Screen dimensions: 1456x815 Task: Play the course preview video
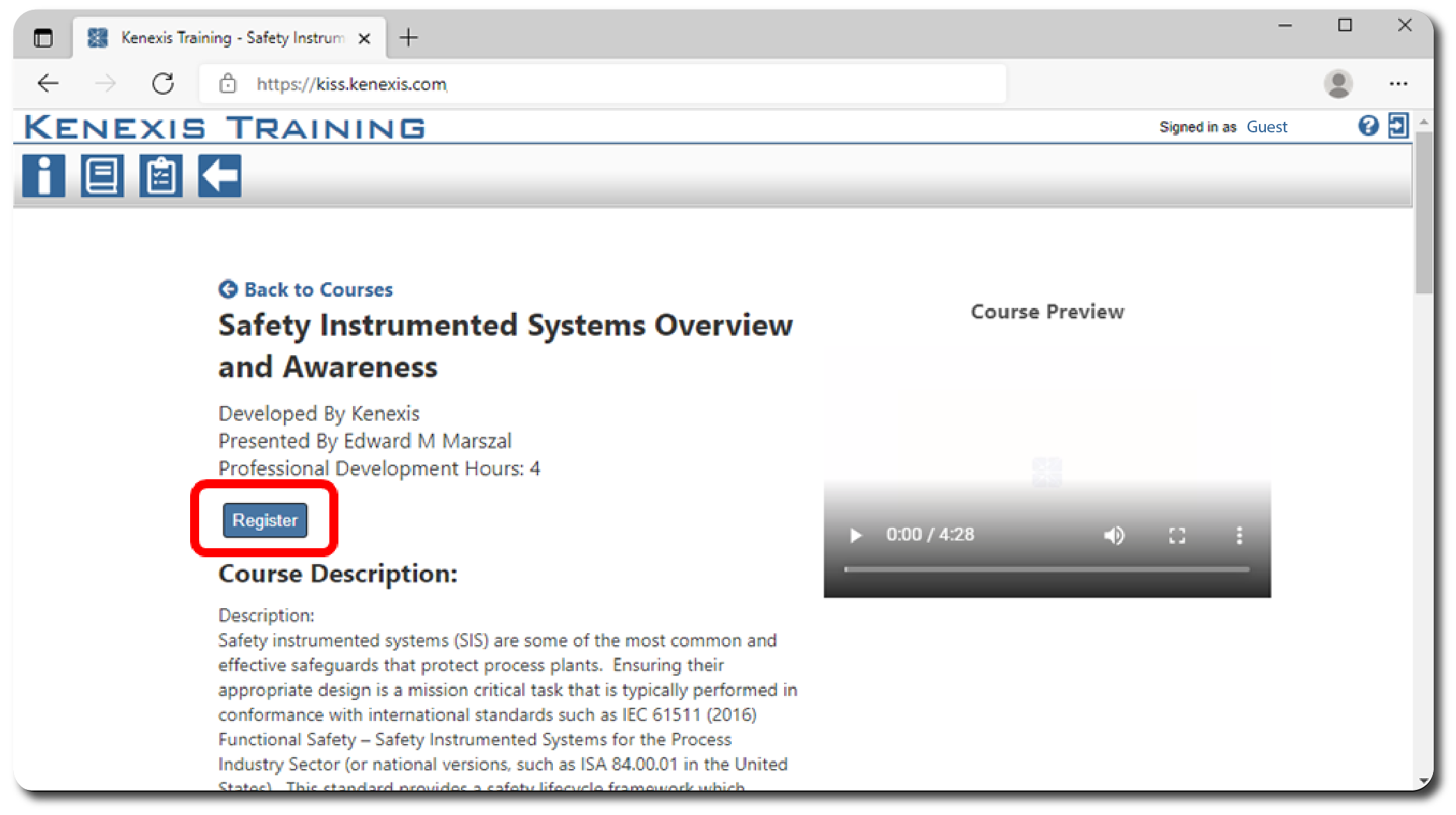856,535
